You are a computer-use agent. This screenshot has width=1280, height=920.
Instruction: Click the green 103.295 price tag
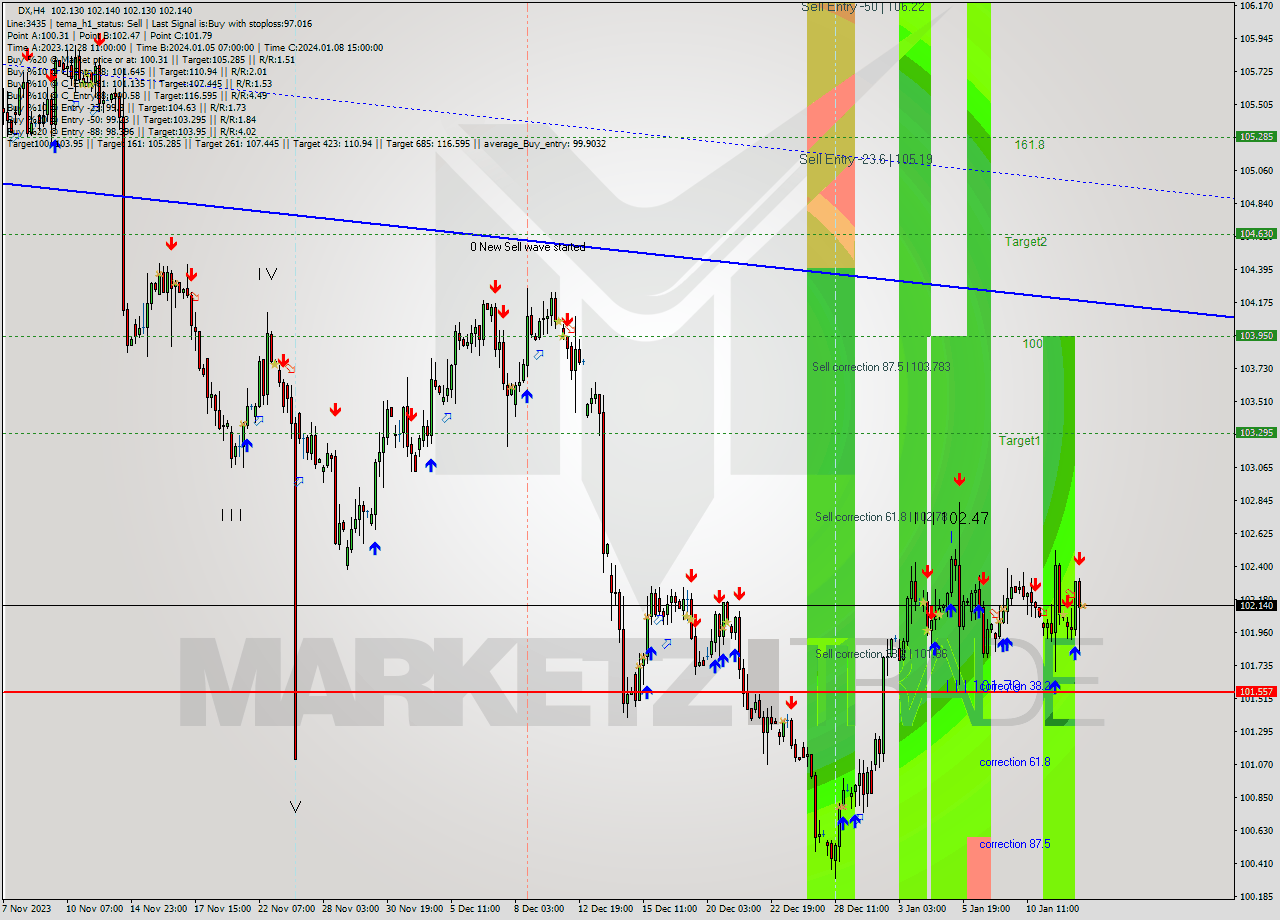tap(1256, 433)
